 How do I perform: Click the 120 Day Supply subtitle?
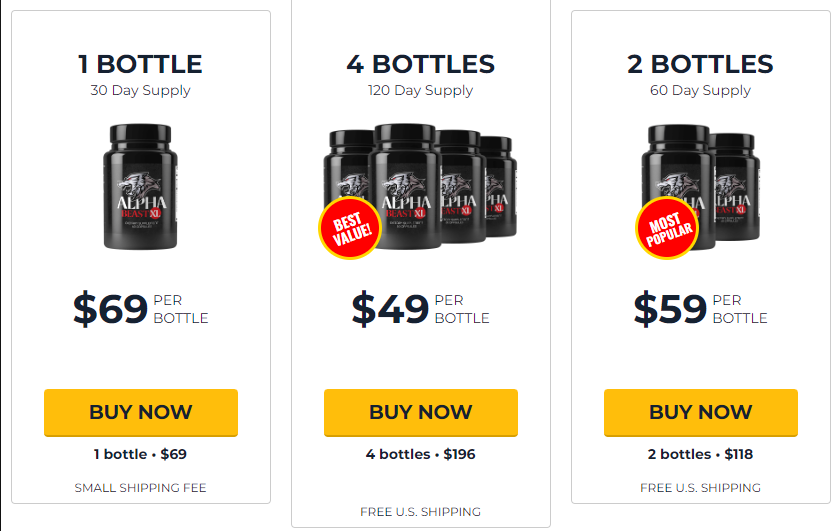tap(421, 90)
